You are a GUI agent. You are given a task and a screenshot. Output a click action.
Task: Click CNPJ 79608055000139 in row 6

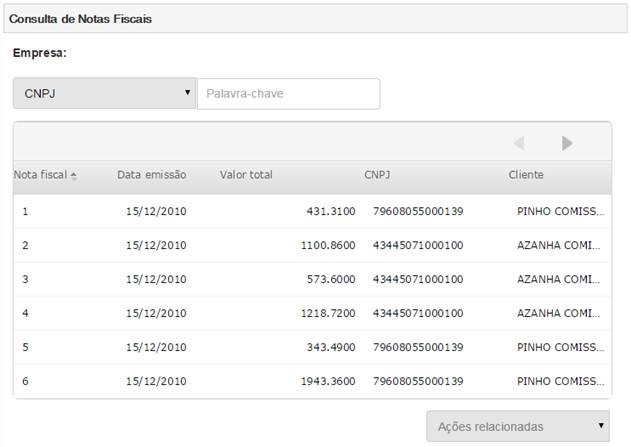[418, 382]
